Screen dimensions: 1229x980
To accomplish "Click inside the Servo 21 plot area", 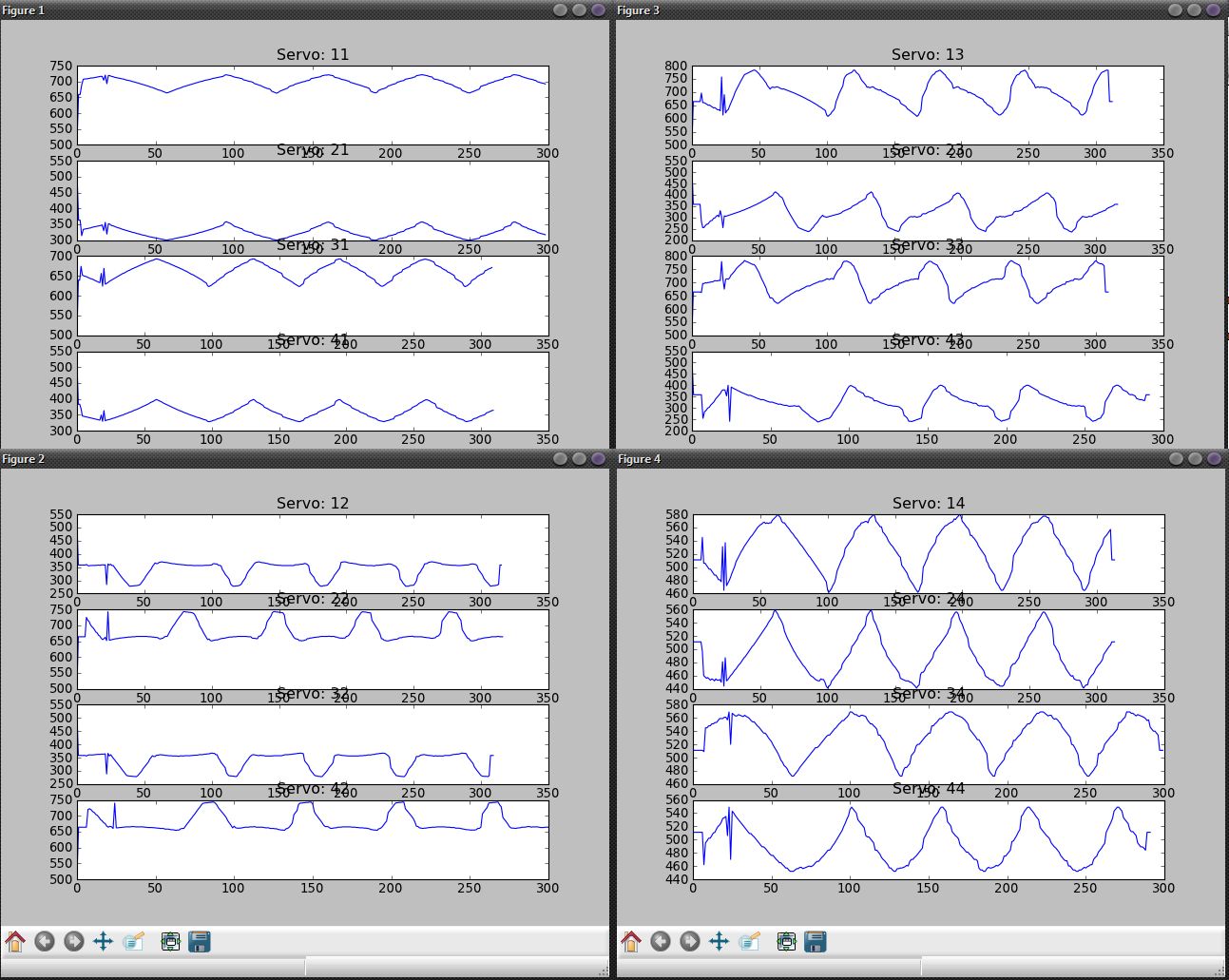I will tap(313, 201).
